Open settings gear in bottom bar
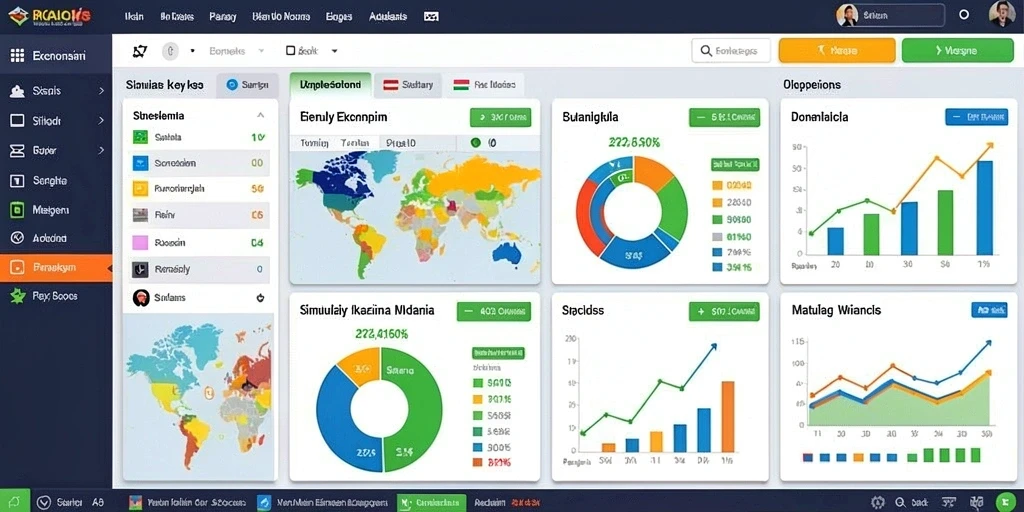This screenshot has height=512, width=1024. [x=878, y=502]
